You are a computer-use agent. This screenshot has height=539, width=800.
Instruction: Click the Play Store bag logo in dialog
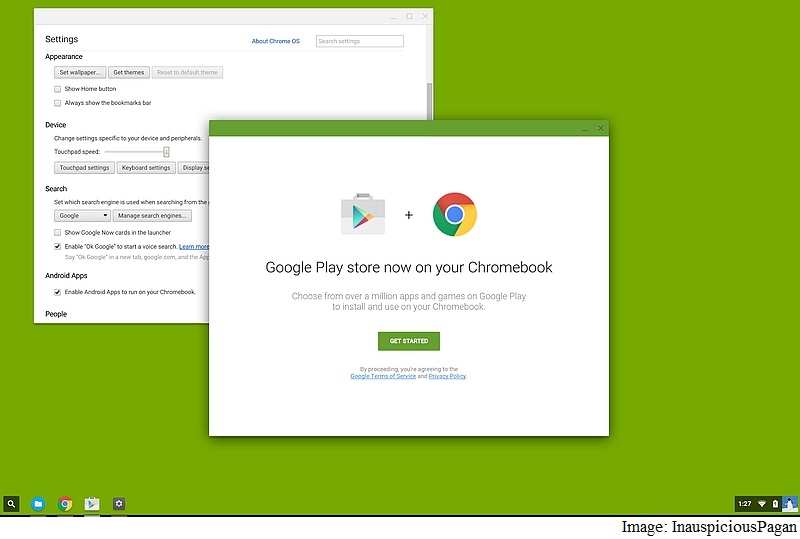pos(363,214)
